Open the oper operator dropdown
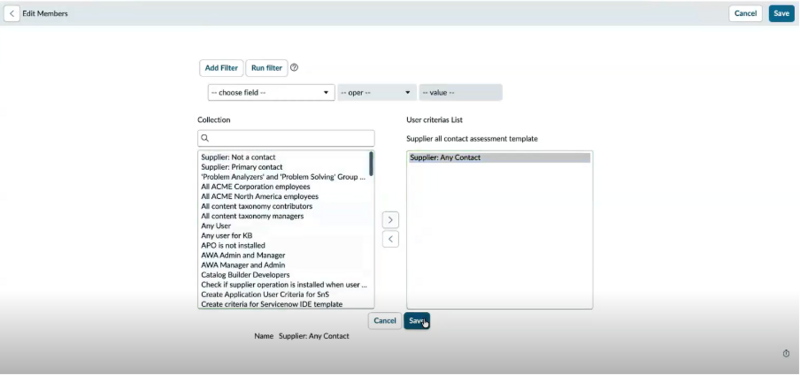800x375 pixels. 377,92
